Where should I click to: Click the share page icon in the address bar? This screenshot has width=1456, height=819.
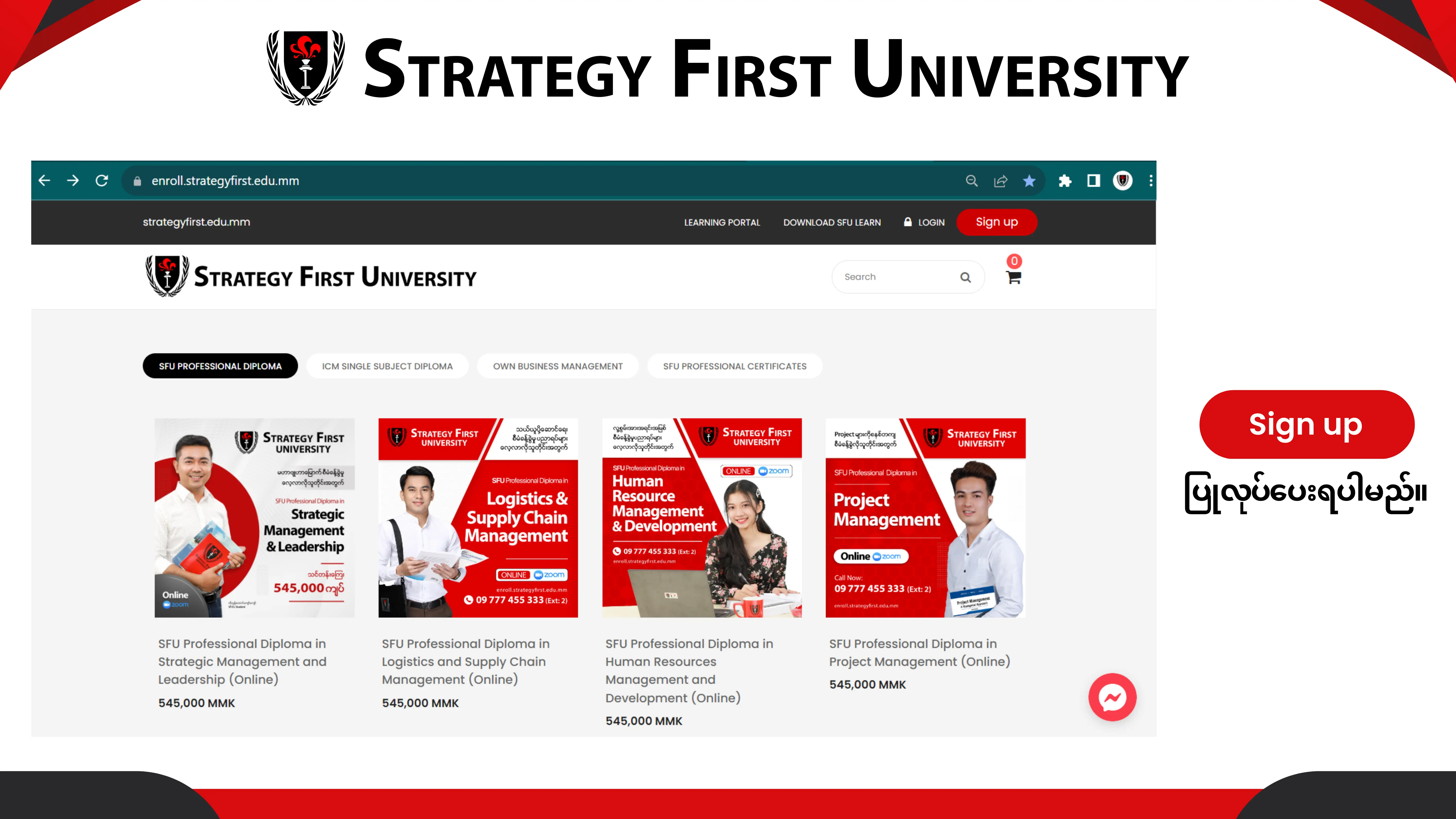1001,181
